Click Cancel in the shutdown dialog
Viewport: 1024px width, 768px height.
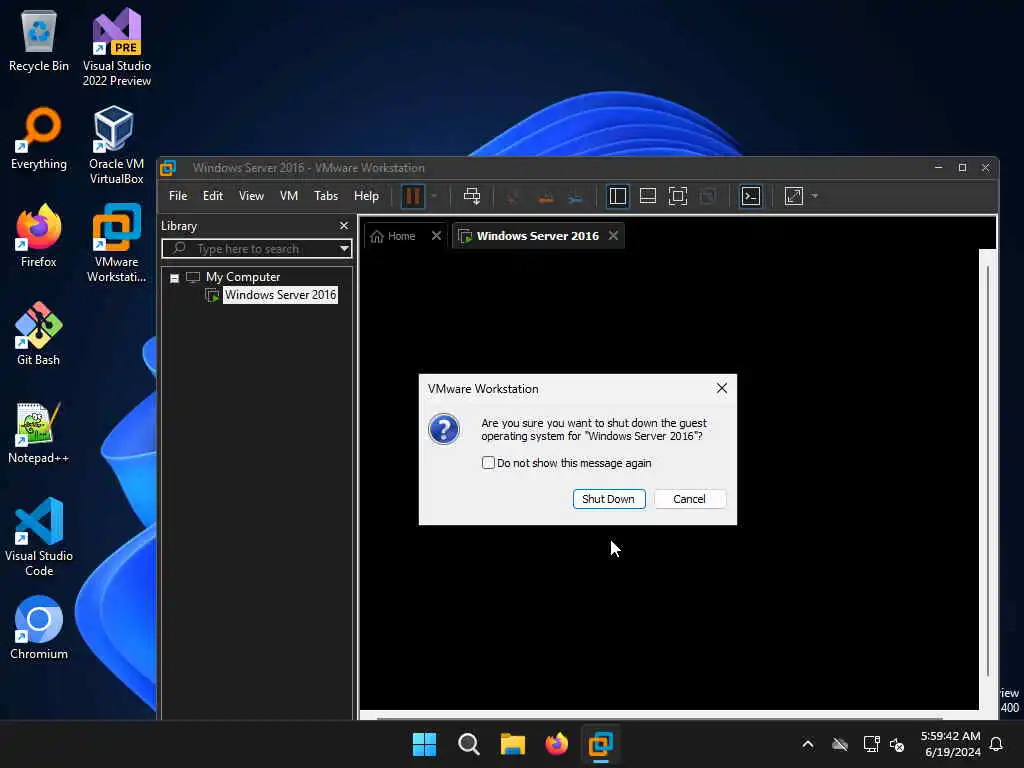click(690, 499)
